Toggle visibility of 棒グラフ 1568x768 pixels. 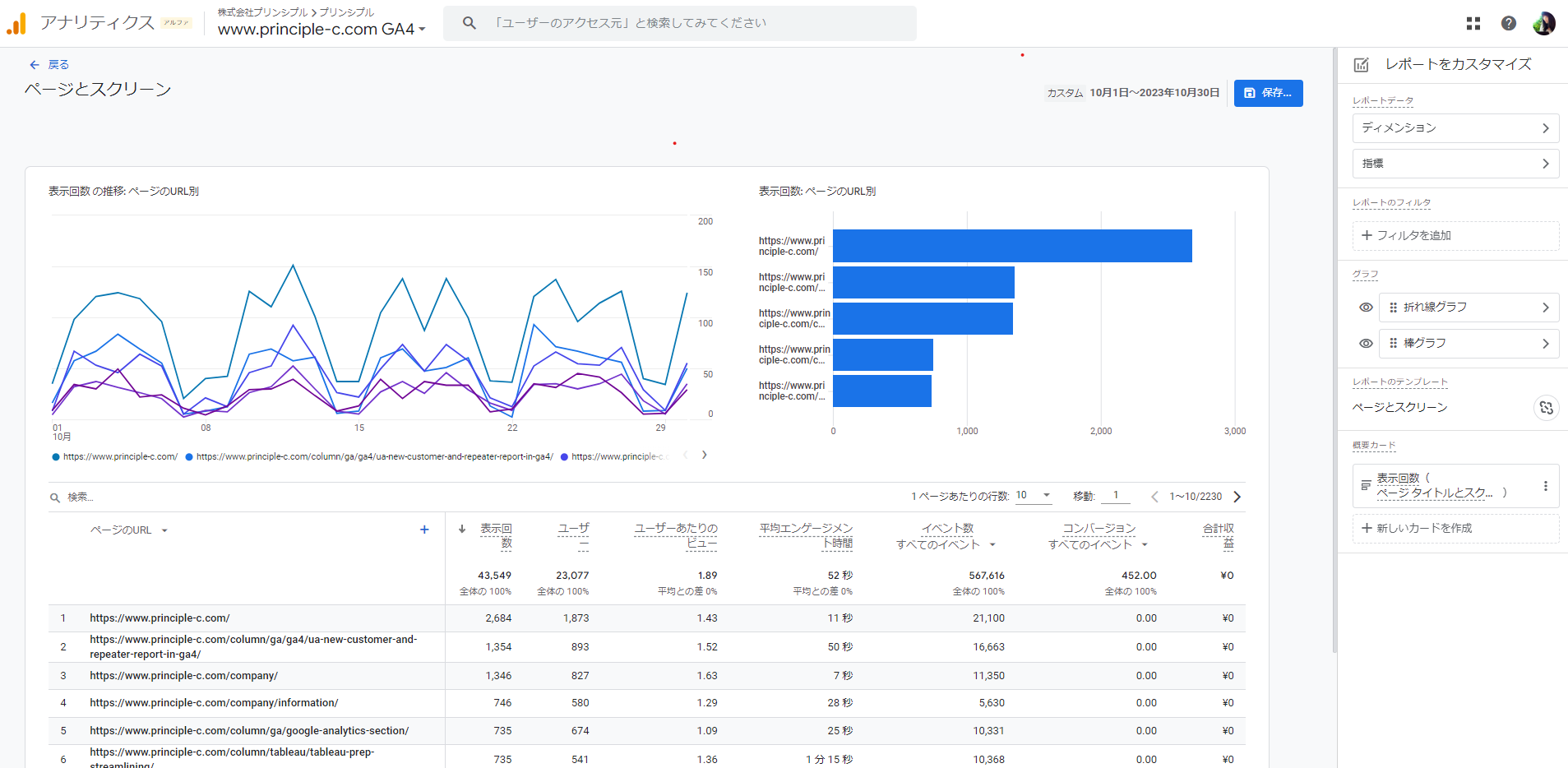[1366, 344]
